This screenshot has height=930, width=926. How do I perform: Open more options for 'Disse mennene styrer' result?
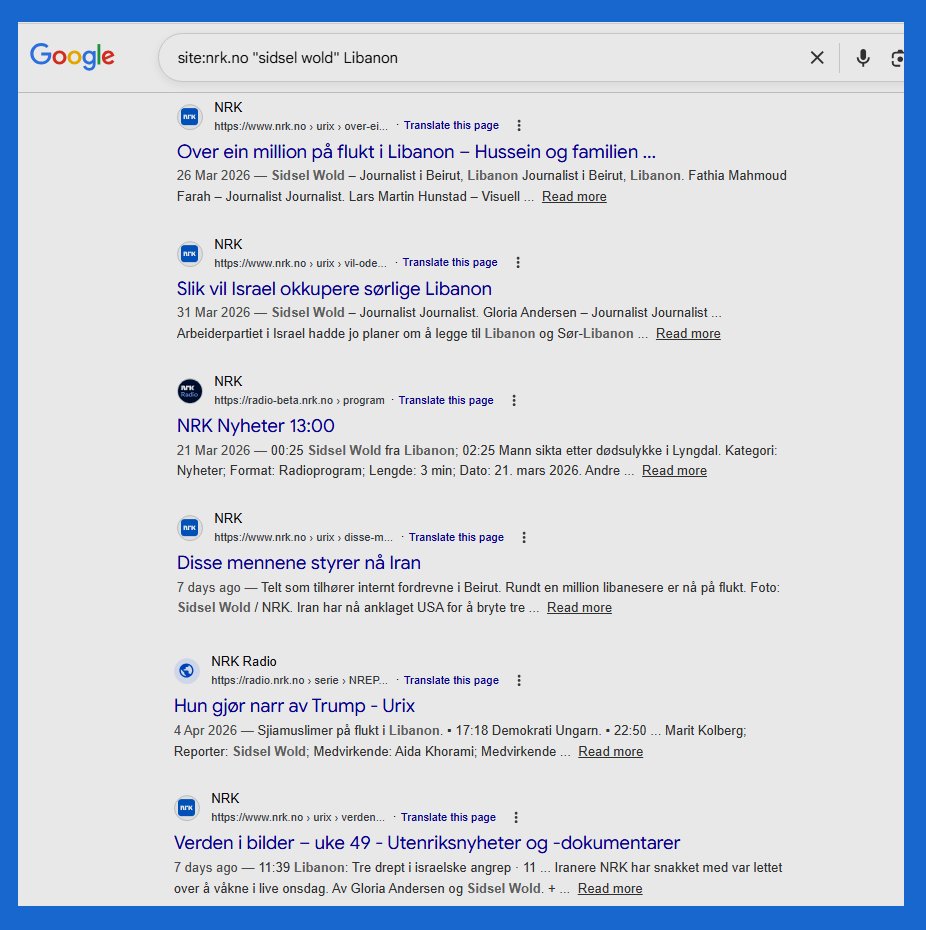point(524,537)
